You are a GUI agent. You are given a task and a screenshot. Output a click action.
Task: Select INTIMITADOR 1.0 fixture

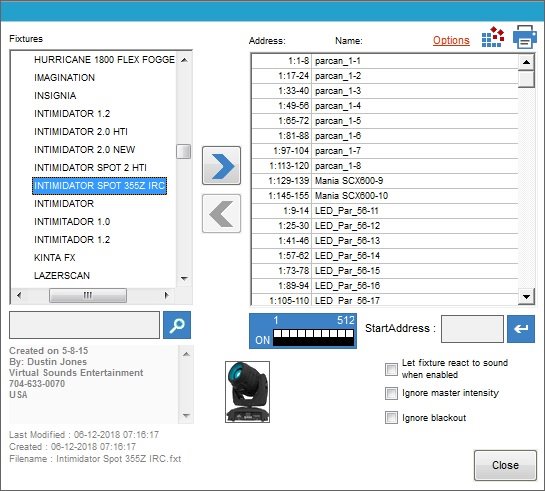click(72, 222)
